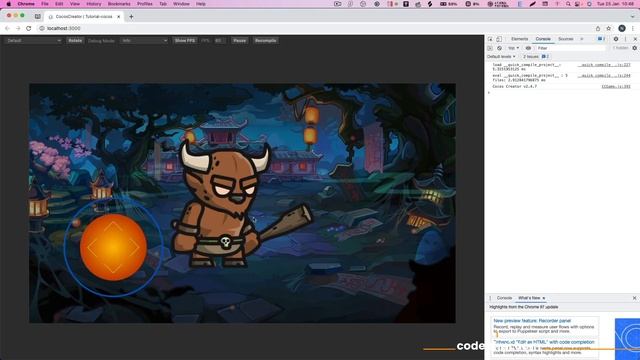Image resolution: width=640 pixels, height=360 pixels.
Task: Click the live expression eye icon
Action: (x=528, y=48)
